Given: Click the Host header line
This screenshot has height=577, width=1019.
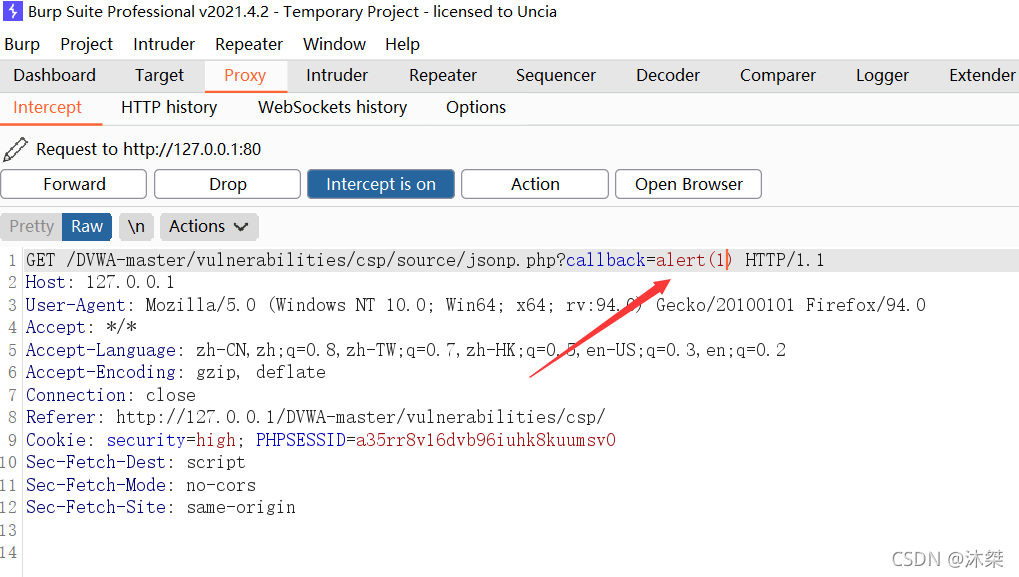Looking at the screenshot, I should click(x=100, y=283).
